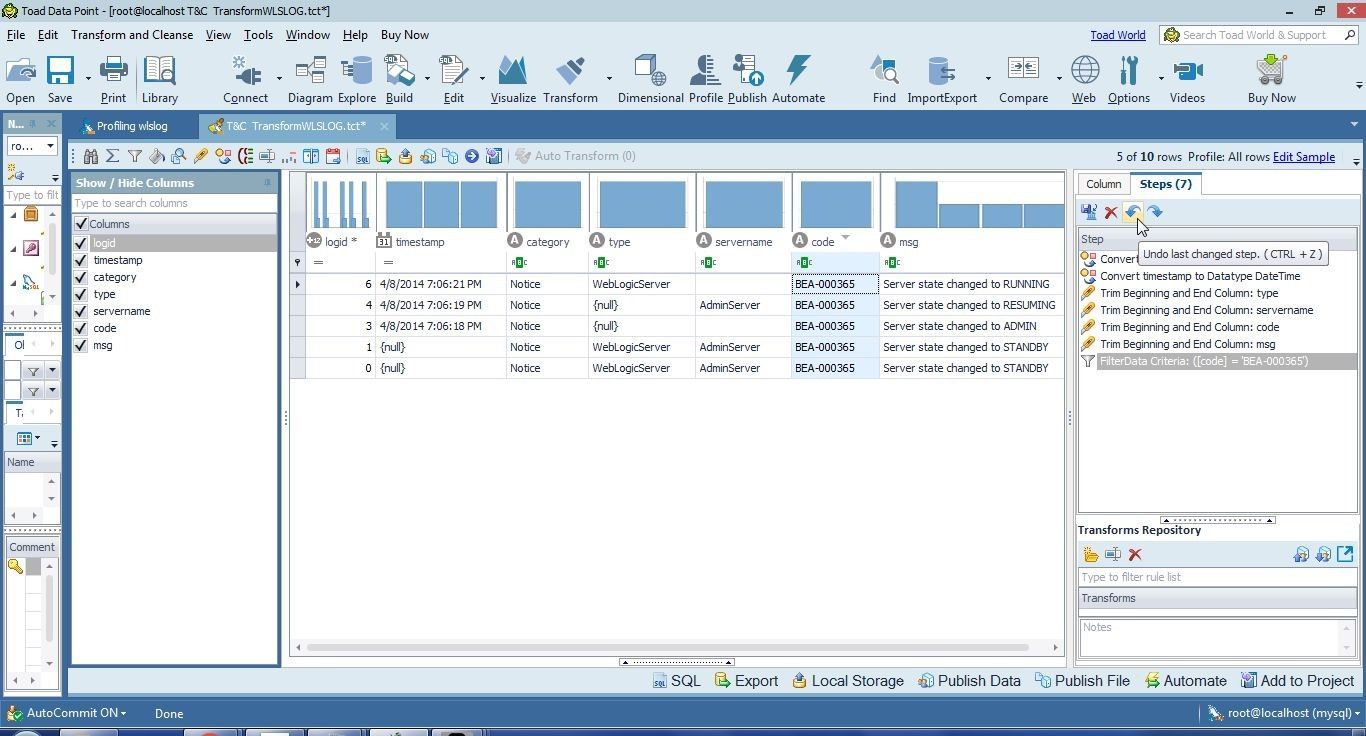This screenshot has height=736, width=1366.
Task: Undo last changed step
Action: coord(1133,212)
